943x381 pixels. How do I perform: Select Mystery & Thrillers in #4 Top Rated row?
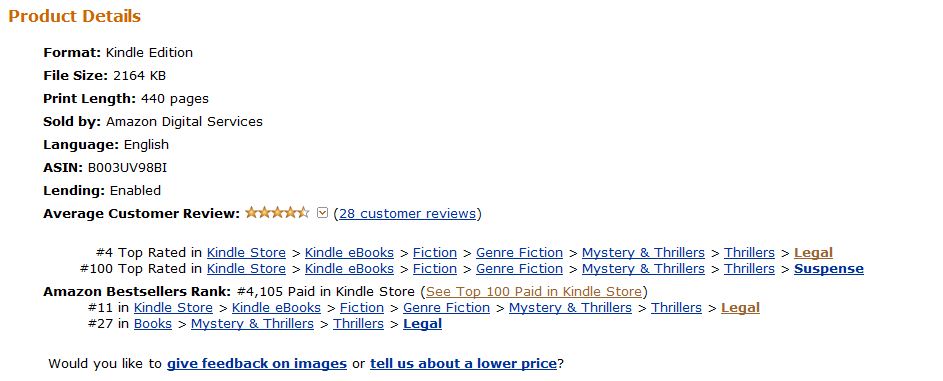[x=644, y=253]
